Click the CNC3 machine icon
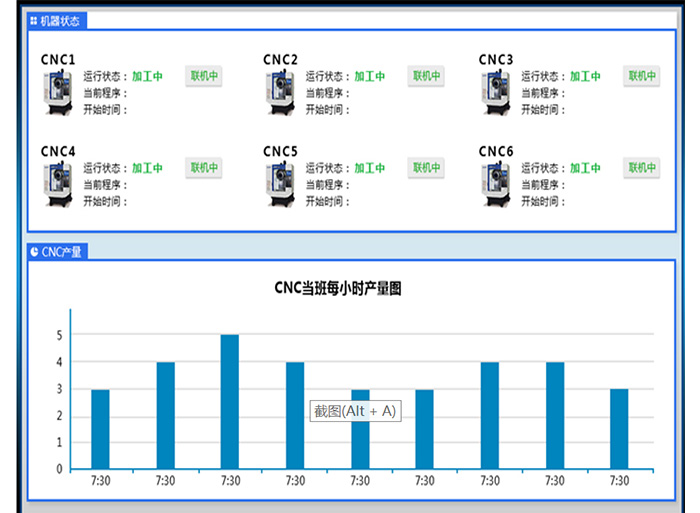The image size is (700, 513). pos(496,93)
